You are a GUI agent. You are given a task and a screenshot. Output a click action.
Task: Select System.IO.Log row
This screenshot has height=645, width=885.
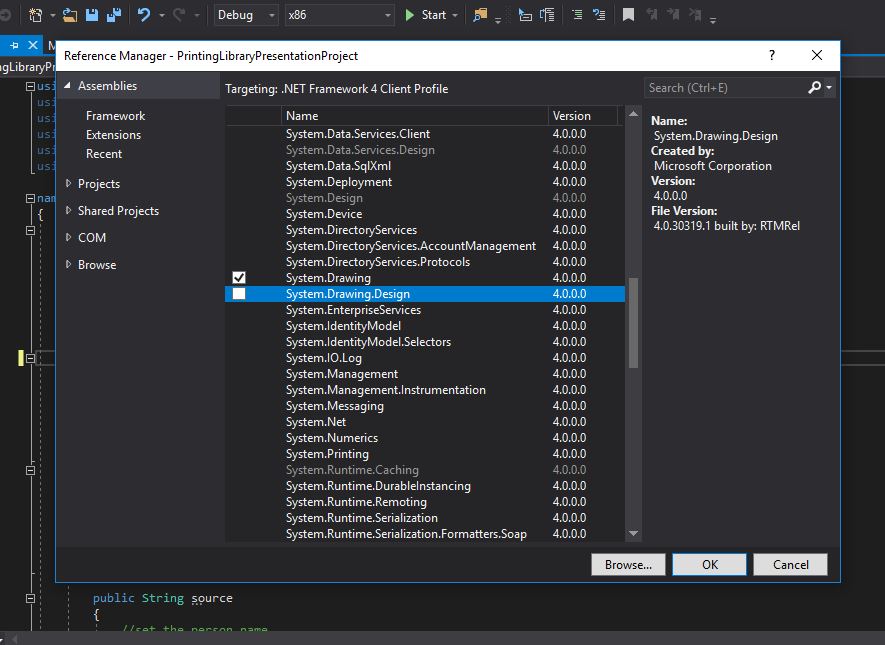[425, 358]
